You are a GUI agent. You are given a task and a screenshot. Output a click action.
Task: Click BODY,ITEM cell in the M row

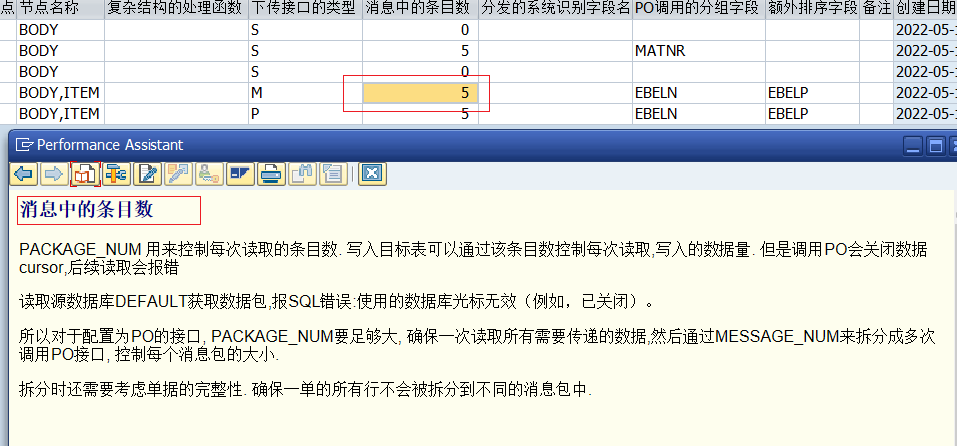[x=60, y=93]
